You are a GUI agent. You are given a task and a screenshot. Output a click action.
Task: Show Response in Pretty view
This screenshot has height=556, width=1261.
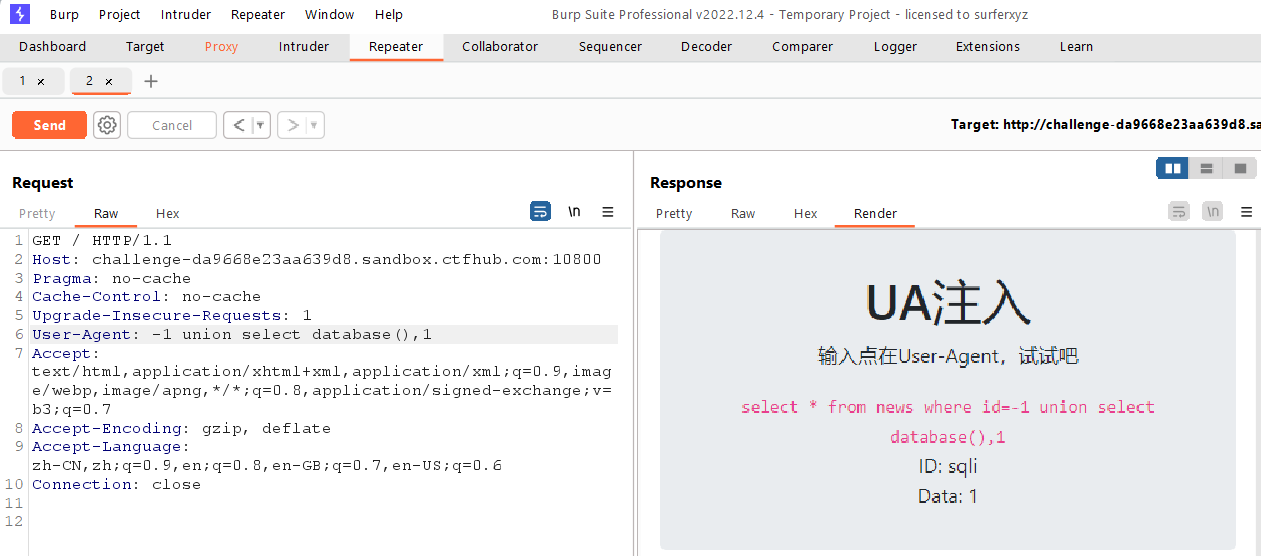point(674,213)
